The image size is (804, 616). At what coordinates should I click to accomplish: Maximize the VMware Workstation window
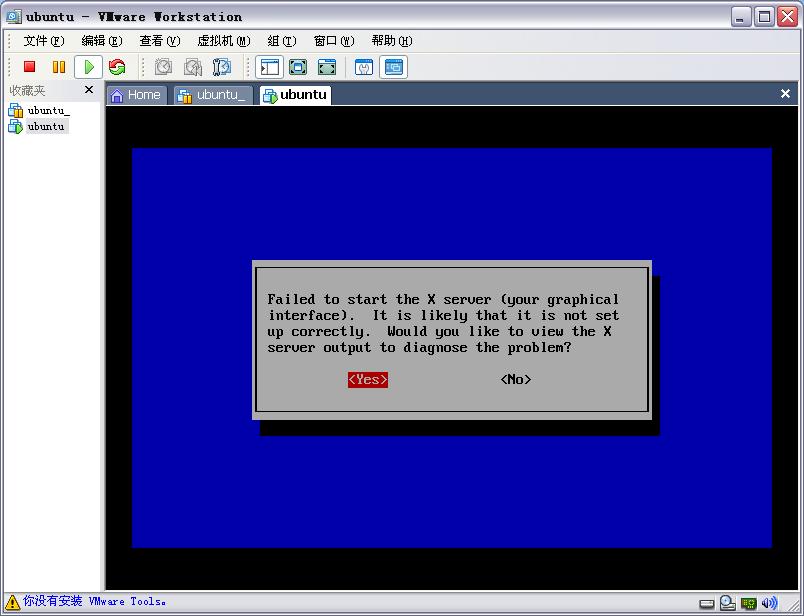[764, 17]
